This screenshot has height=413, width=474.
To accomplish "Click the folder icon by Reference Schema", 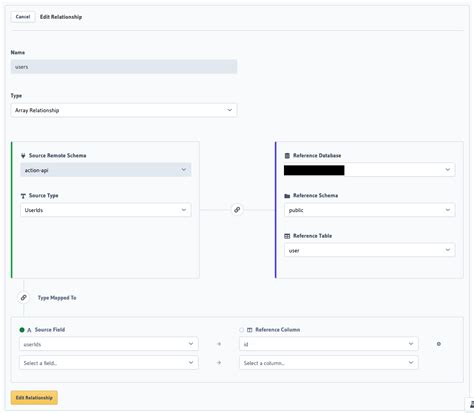I will point(287,196).
